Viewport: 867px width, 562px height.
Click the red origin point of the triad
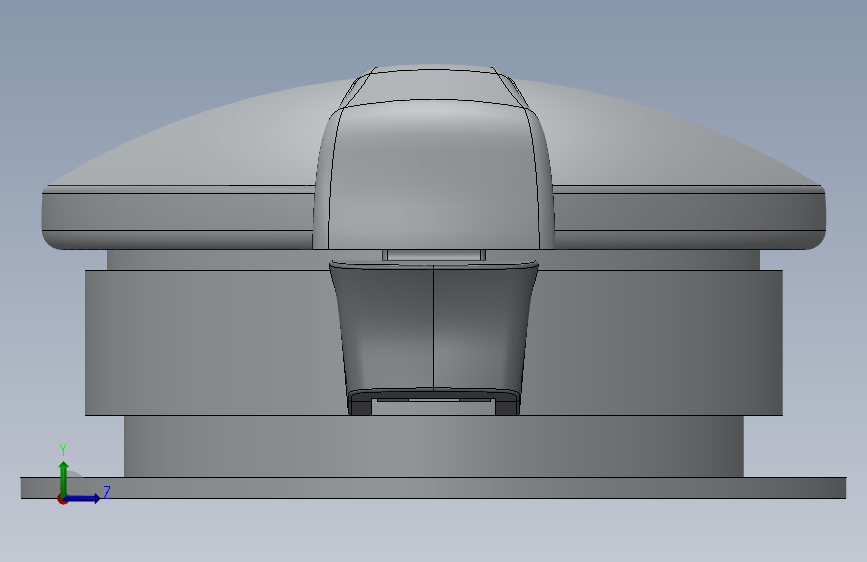tap(62, 499)
